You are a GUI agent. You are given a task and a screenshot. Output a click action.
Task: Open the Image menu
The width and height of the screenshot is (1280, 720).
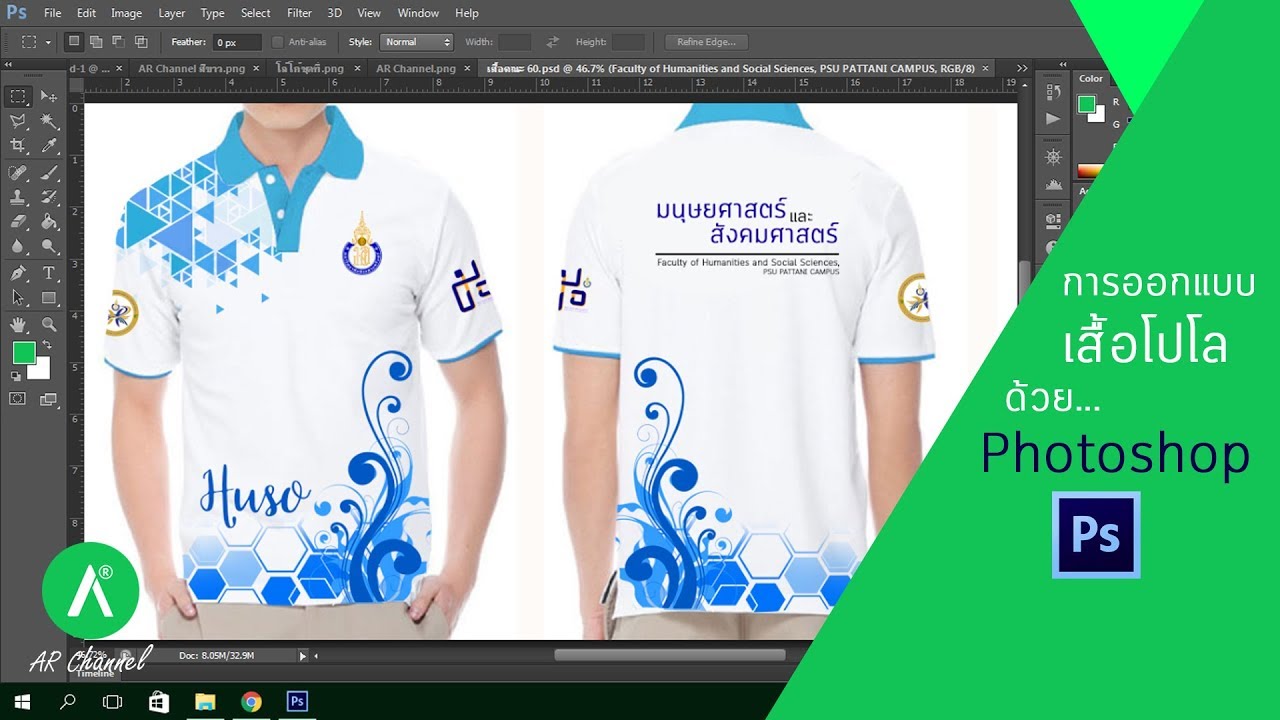coord(126,13)
